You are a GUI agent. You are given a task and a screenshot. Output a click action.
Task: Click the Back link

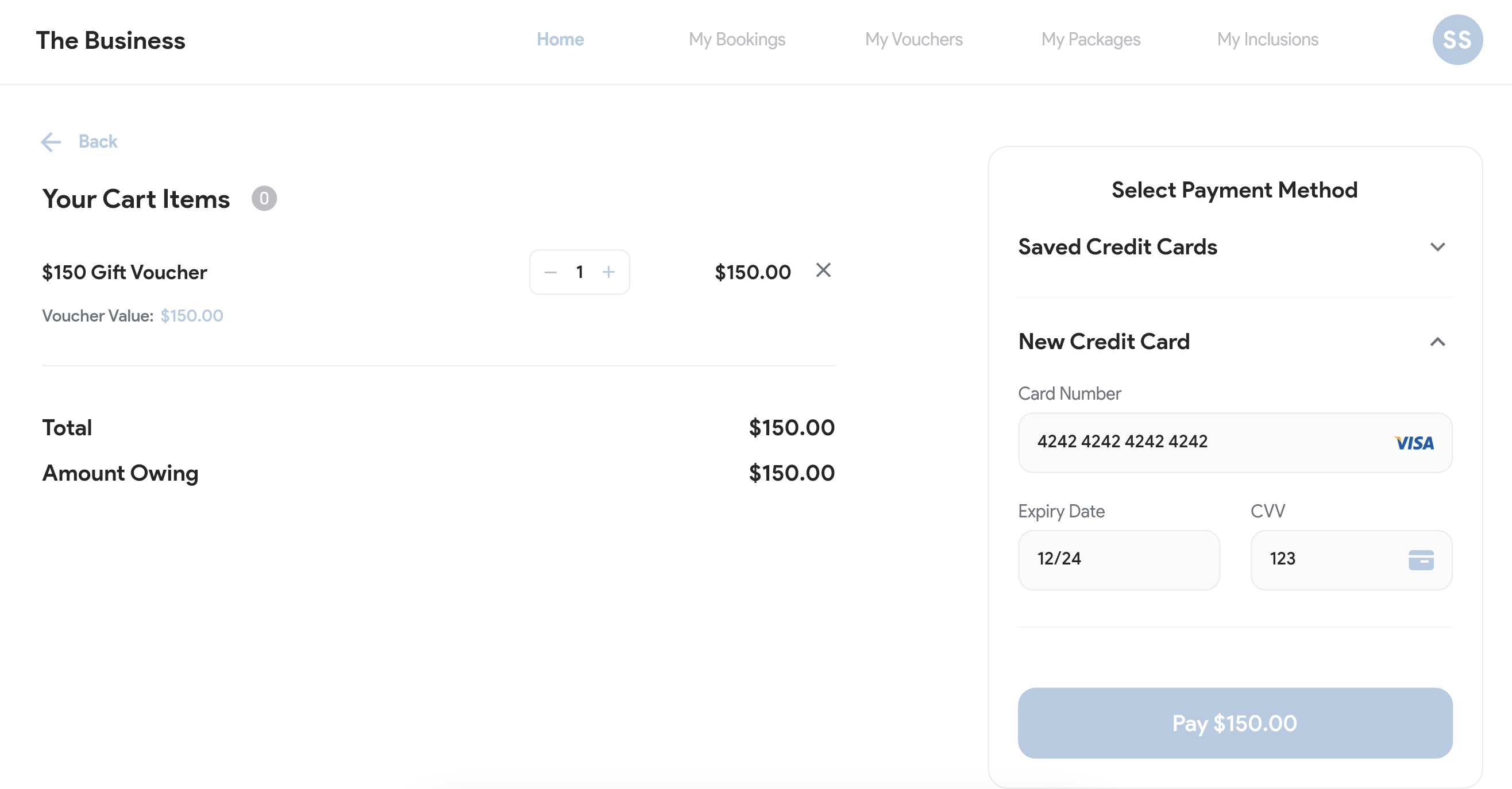click(x=98, y=142)
